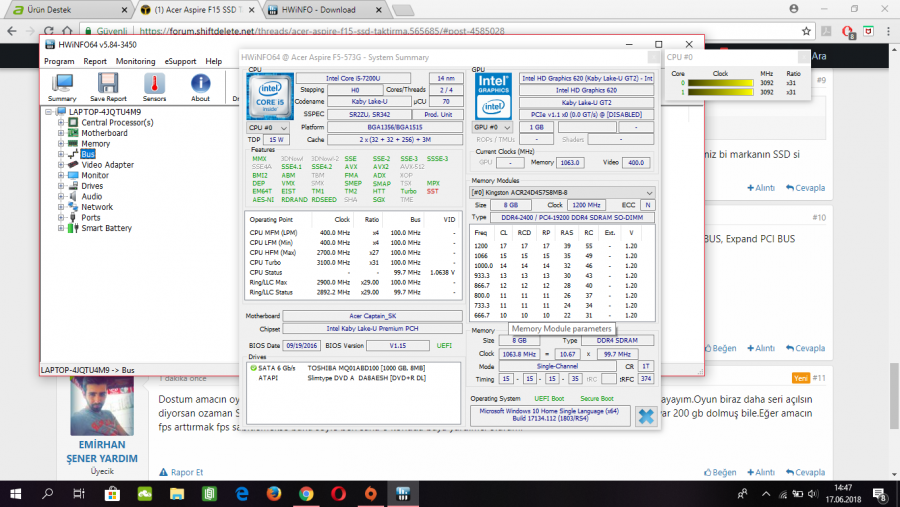Screen dimensions: 900x507
Task: Collapse the LAPTOP-4JQTU4M9 root node
Action: (x=49, y=112)
